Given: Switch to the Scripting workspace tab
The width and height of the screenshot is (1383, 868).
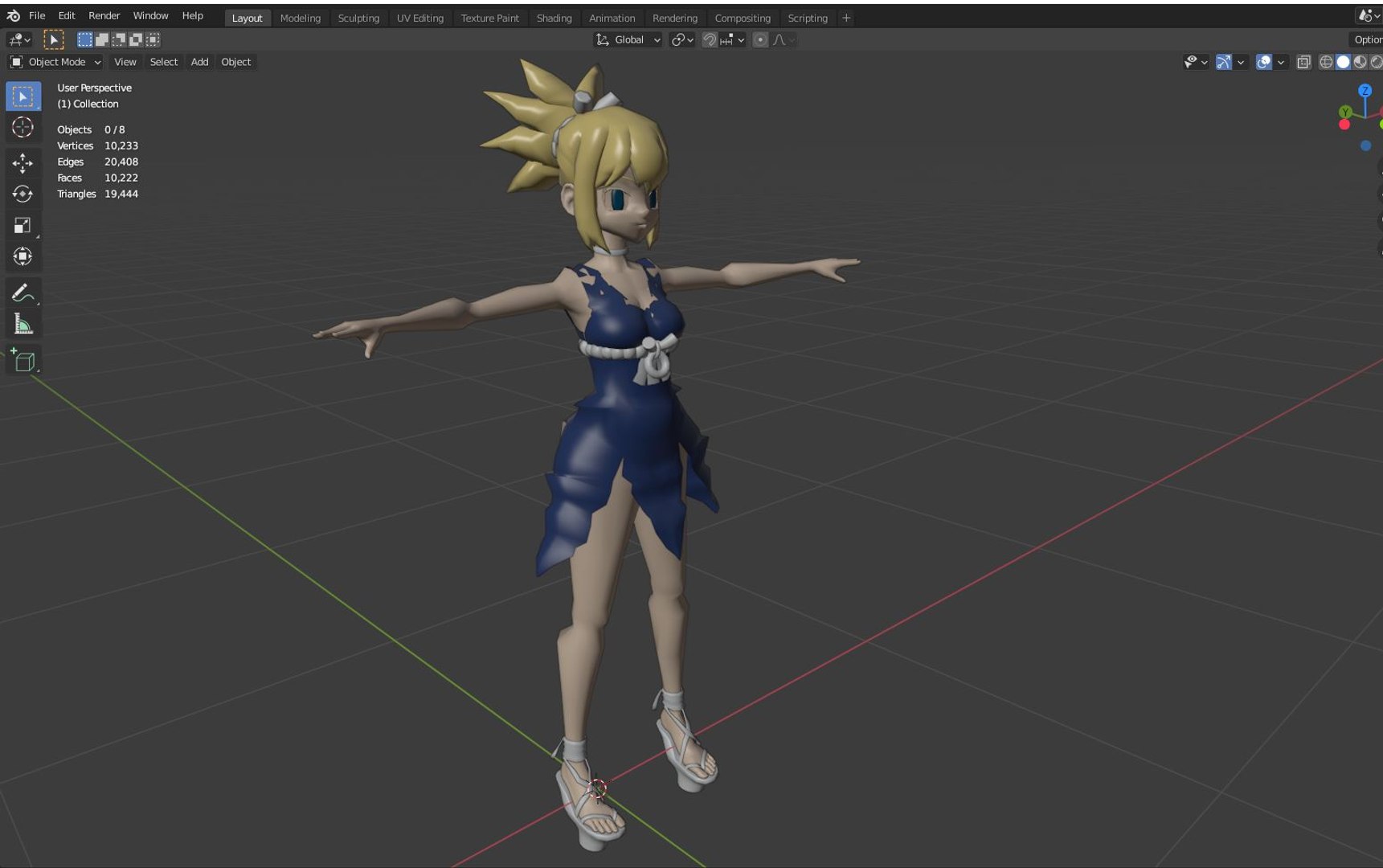Looking at the screenshot, I should pyautogui.click(x=808, y=18).
